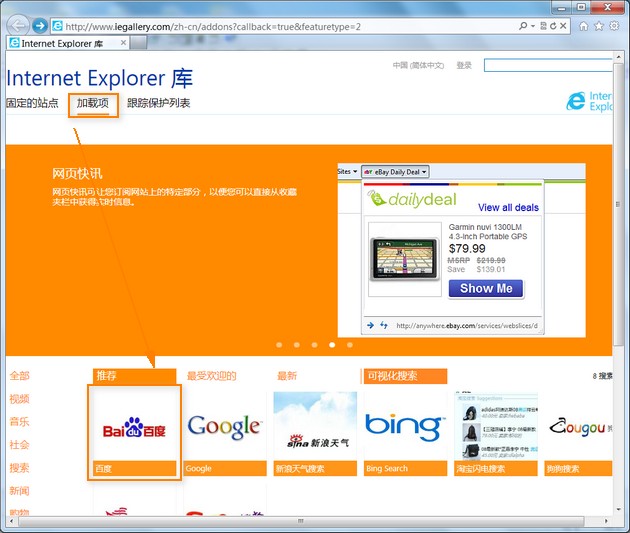Open the 淘宝闪电搜索 add-on tile

[x=496, y=432]
